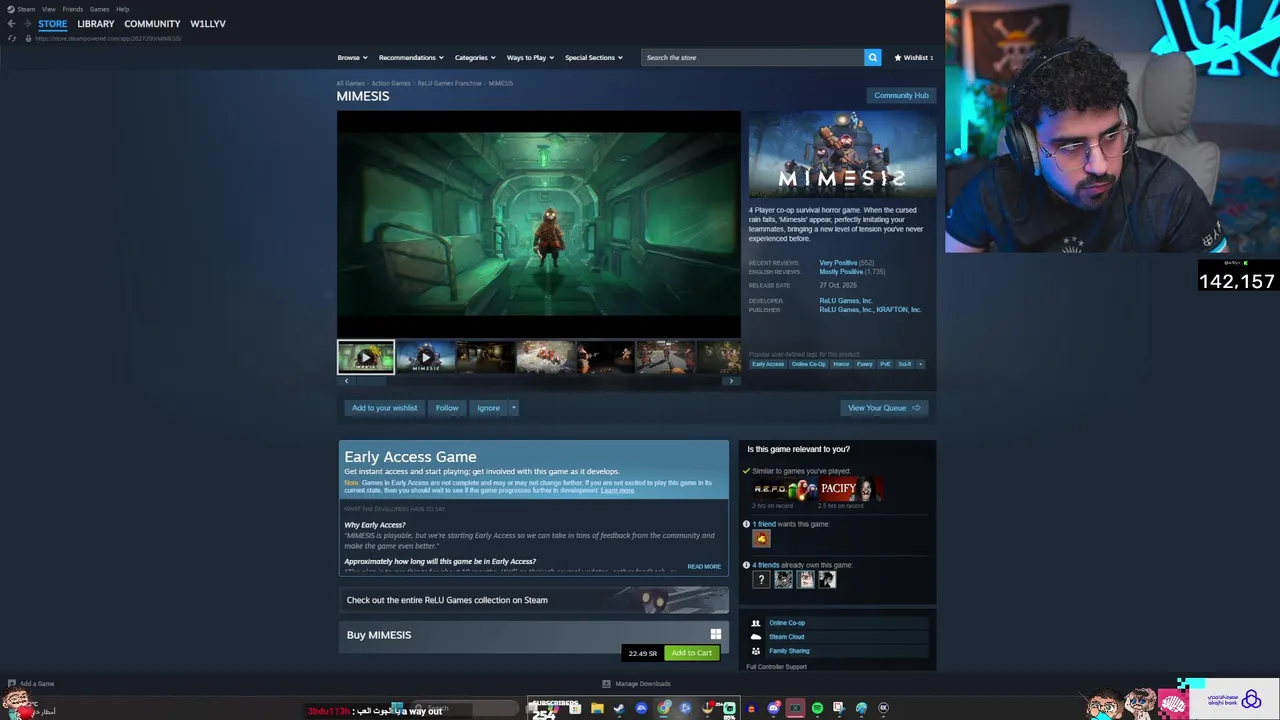Click the Windows platform icon beside Buy MIMESIS
This screenshot has height=720, width=1280.
715,634
